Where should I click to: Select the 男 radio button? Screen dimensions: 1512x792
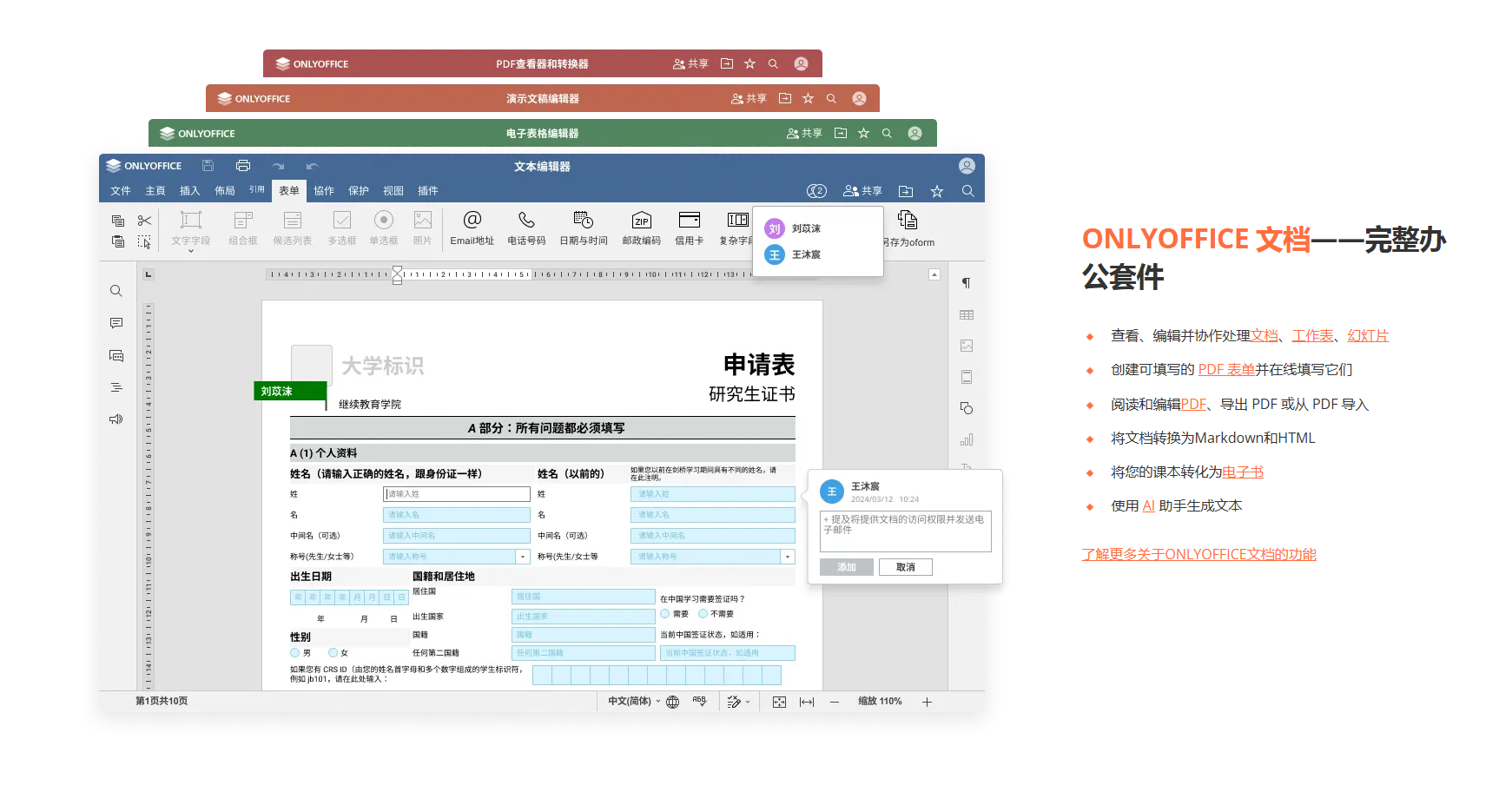click(x=294, y=652)
